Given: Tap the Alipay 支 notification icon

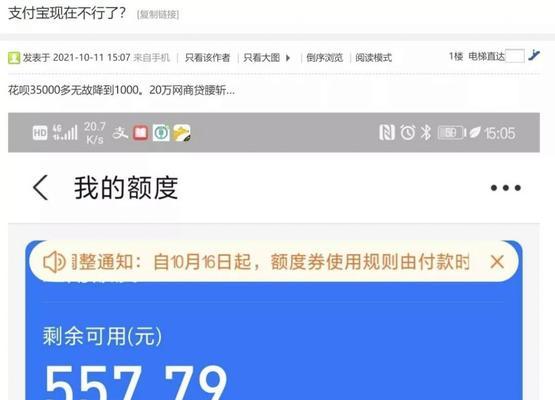Looking at the screenshot, I should [x=120, y=133].
